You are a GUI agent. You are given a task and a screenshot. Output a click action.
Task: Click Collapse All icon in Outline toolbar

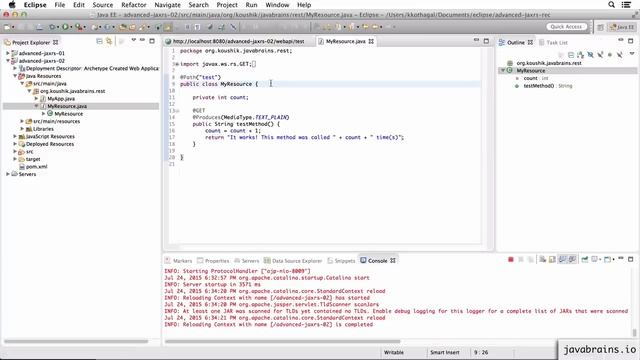click(x=571, y=55)
